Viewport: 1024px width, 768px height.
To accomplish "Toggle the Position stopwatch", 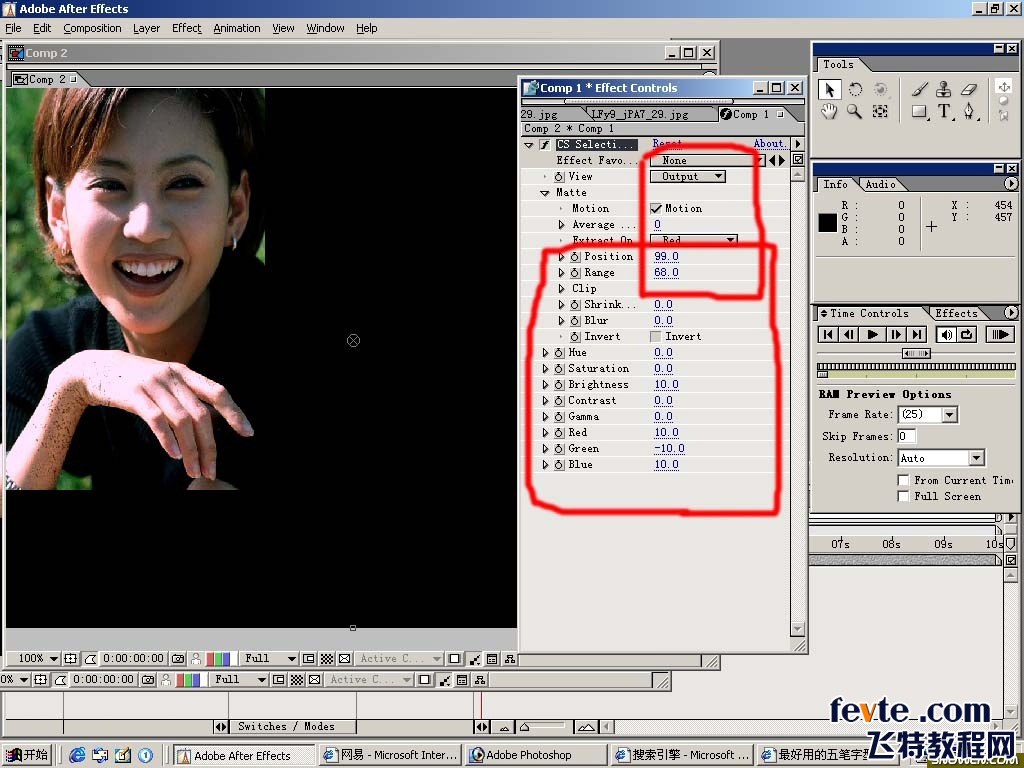I will tap(575, 257).
